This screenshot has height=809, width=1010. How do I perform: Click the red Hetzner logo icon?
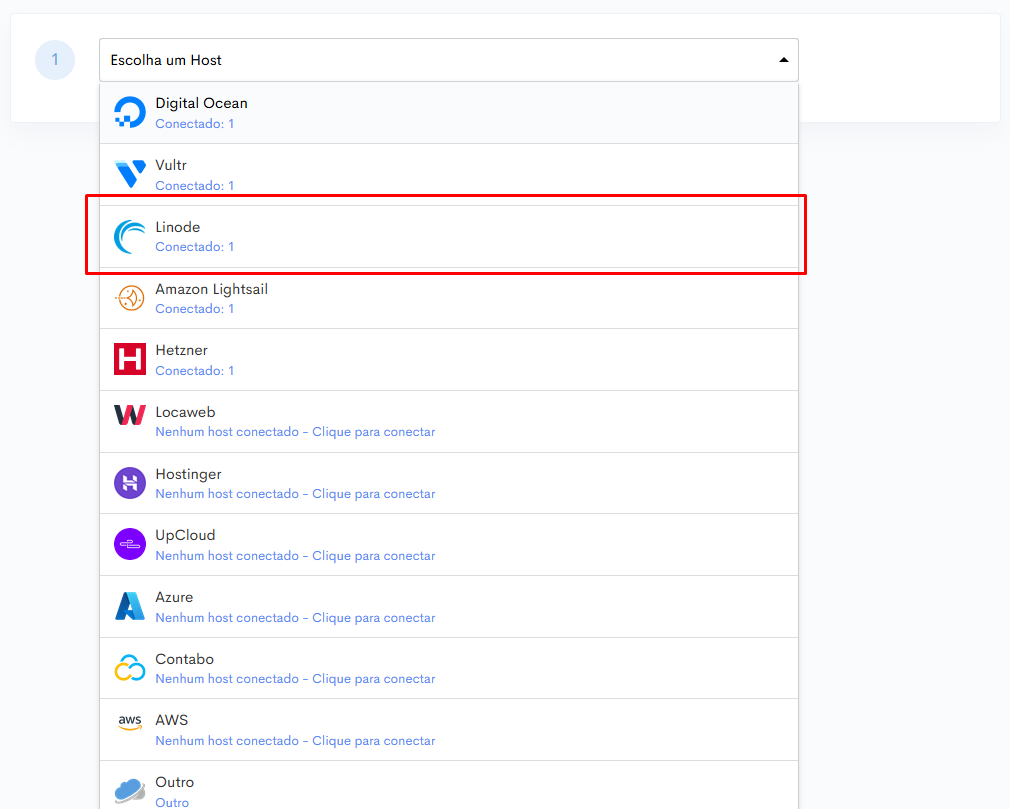coord(130,359)
